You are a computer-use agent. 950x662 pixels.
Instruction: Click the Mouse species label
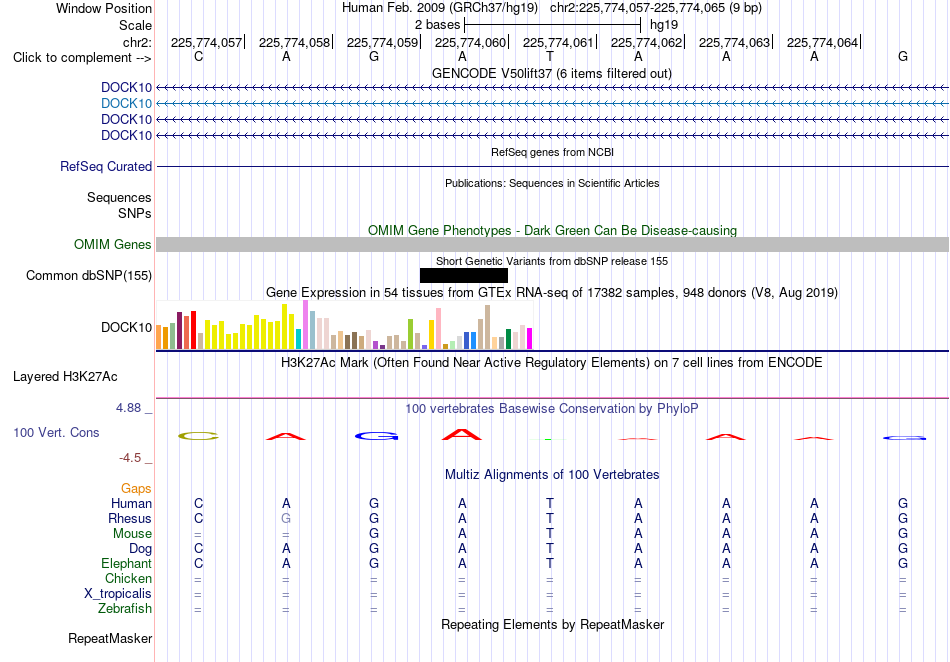[x=132, y=534]
